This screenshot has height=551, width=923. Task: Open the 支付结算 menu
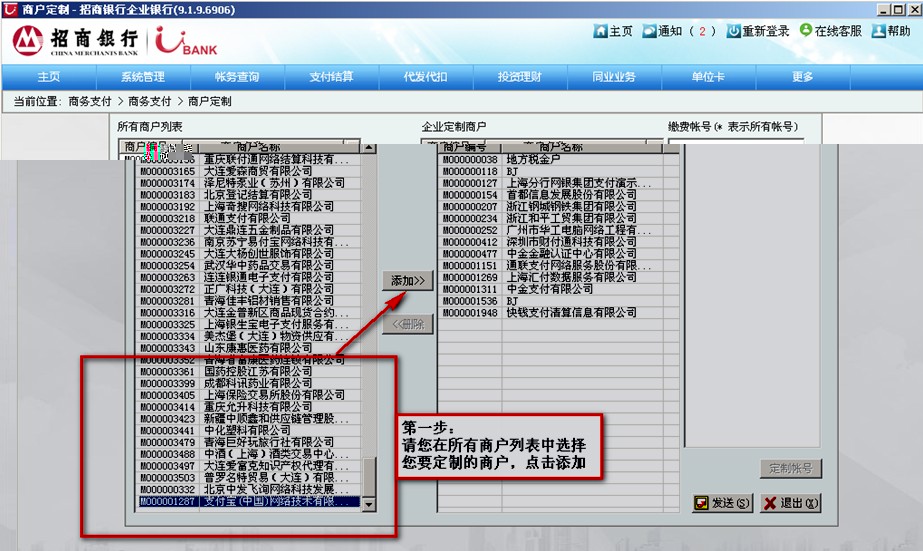pyautogui.click(x=331, y=77)
